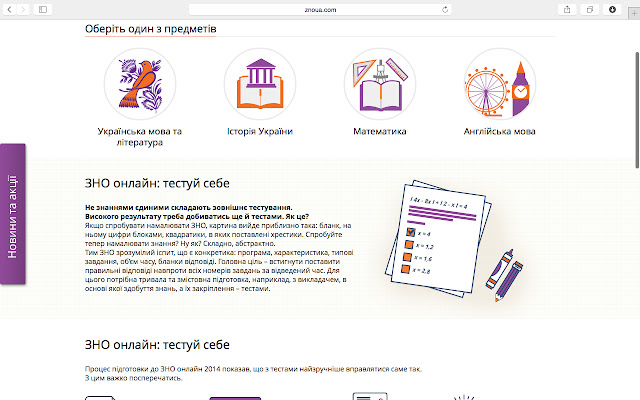
Task: Open the Share menu icon
Action: click(x=567, y=9)
